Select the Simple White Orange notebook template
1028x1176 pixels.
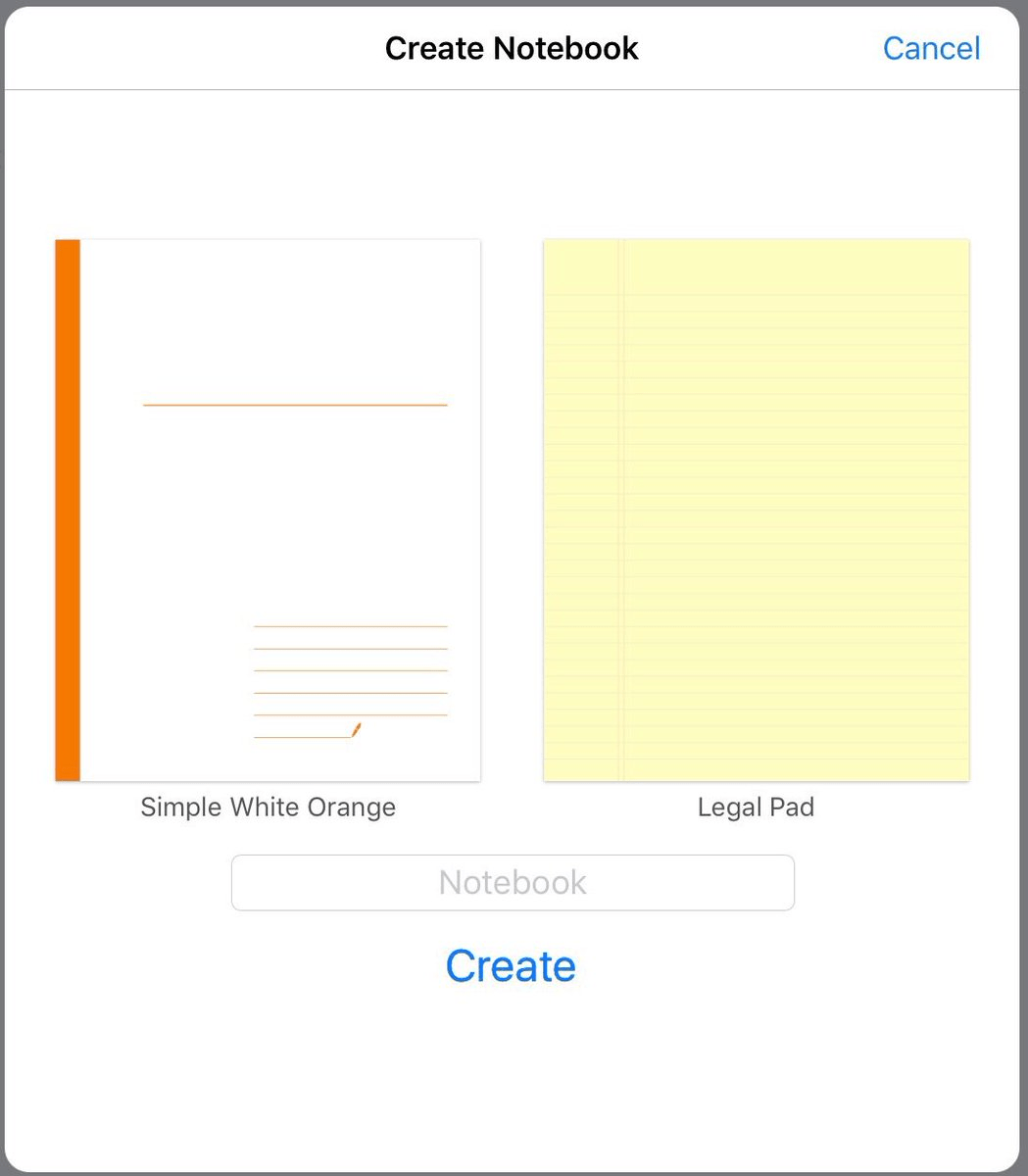(x=268, y=509)
